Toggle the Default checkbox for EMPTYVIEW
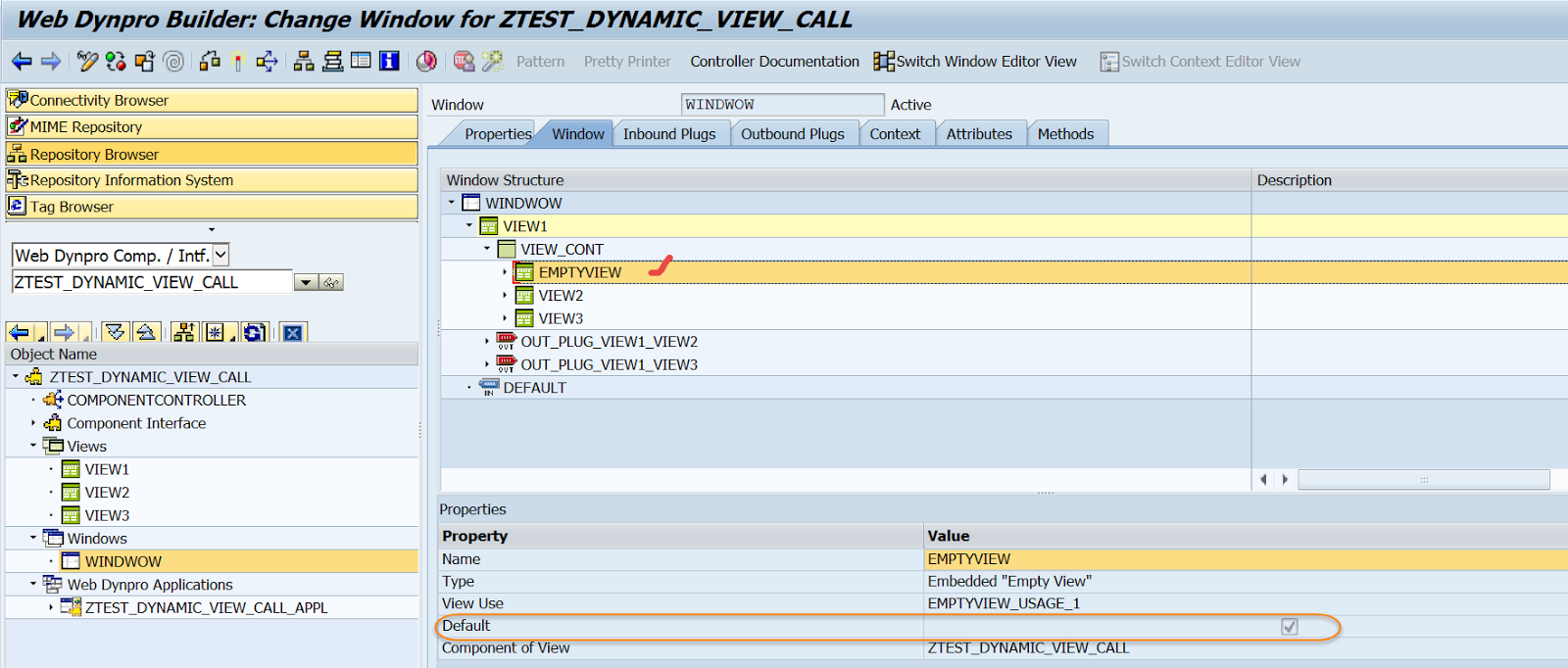 pyautogui.click(x=1290, y=627)
